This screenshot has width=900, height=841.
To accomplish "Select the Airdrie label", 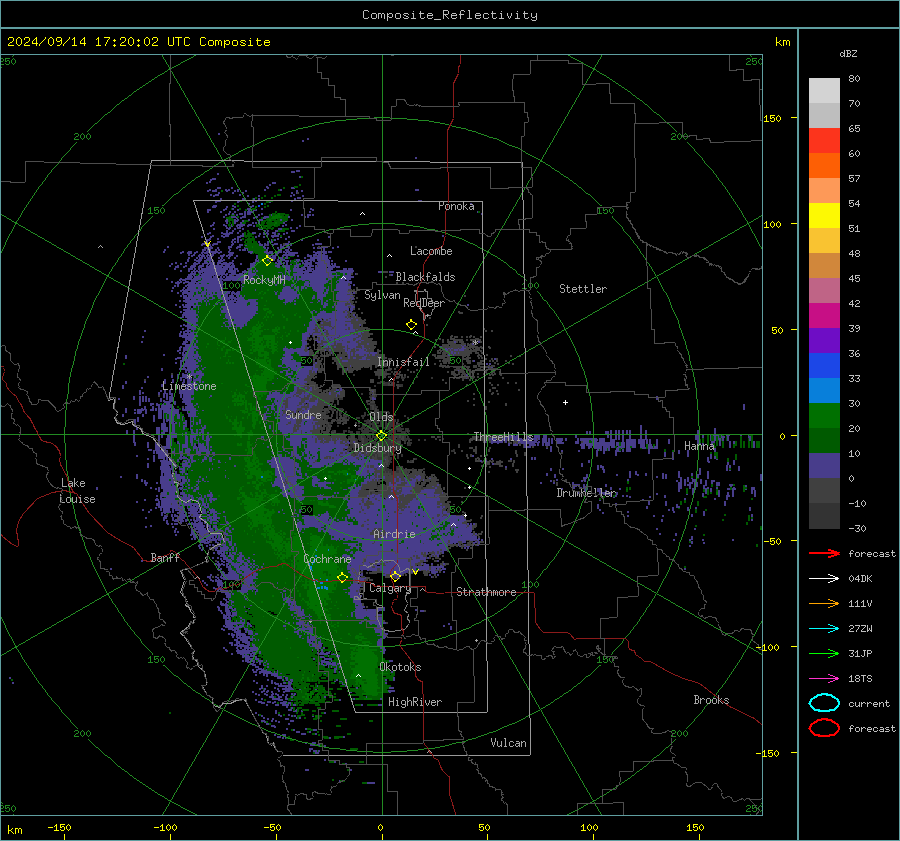I will 394,534.
